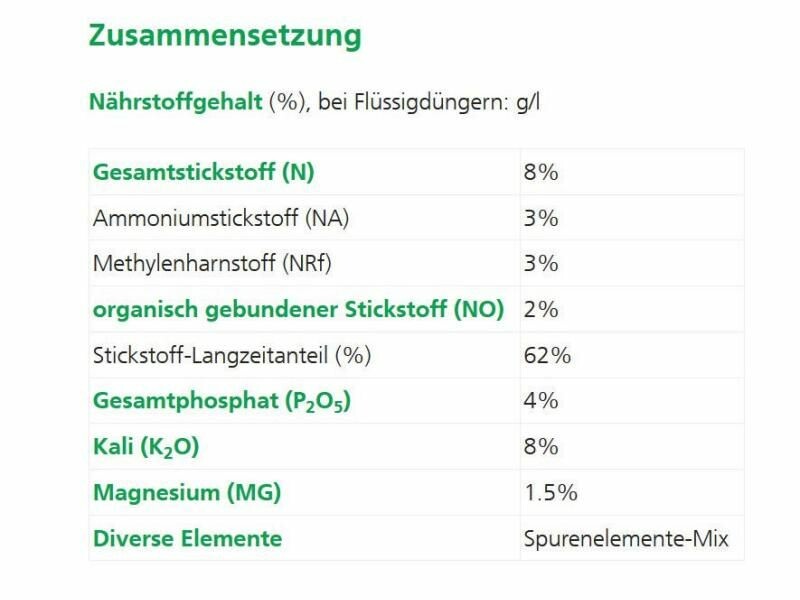Click the Magnesium (MG) row label
This screenshot has height=600, width=800.
187,493
